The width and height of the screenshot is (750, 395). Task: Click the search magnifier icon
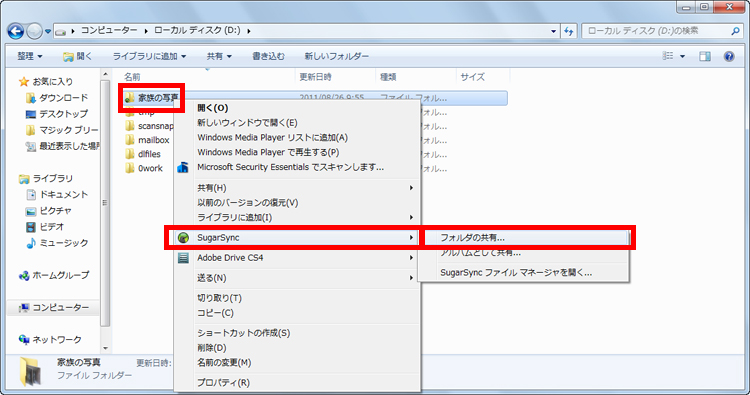736,31
